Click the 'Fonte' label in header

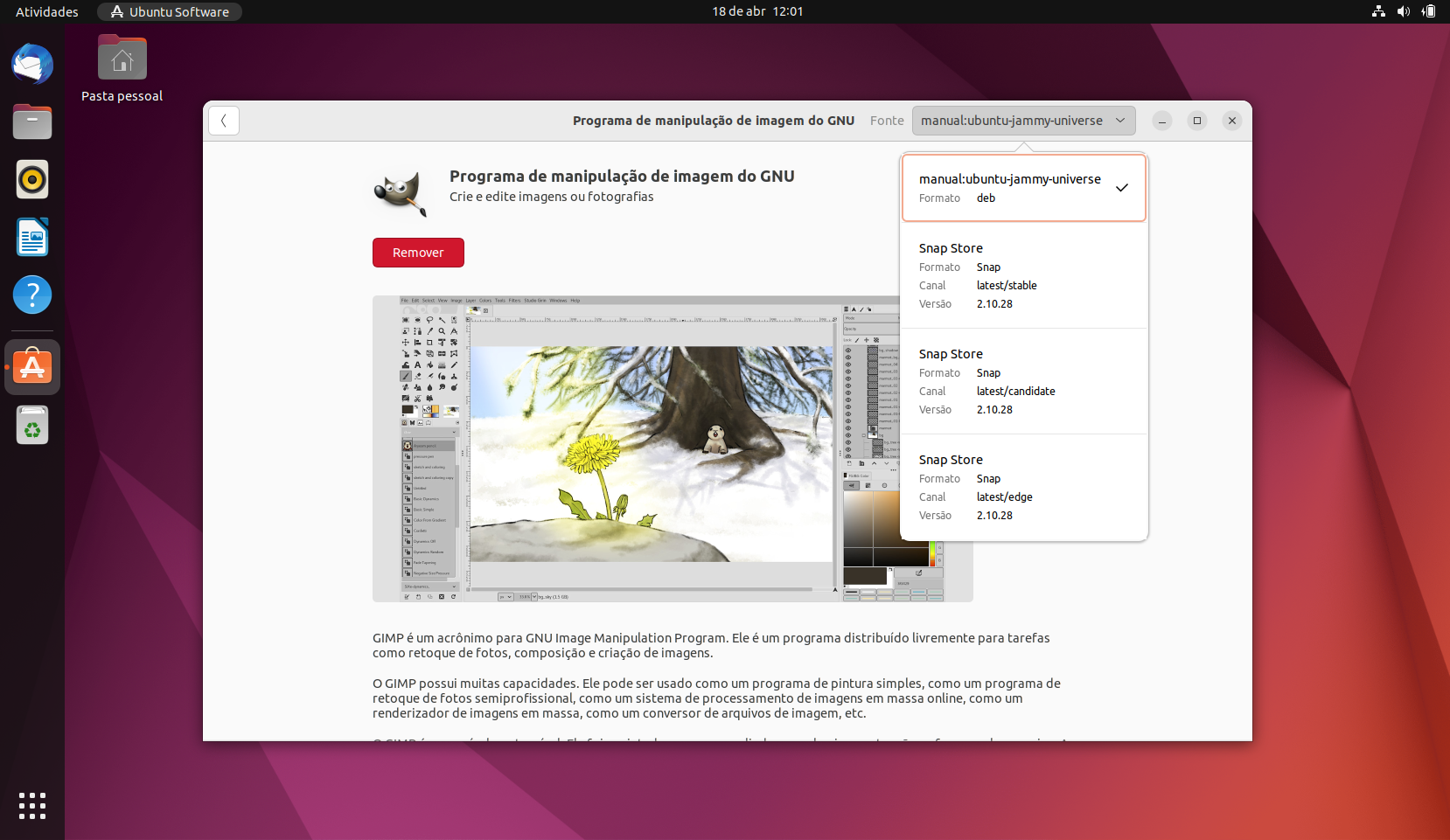coord(887,121)
